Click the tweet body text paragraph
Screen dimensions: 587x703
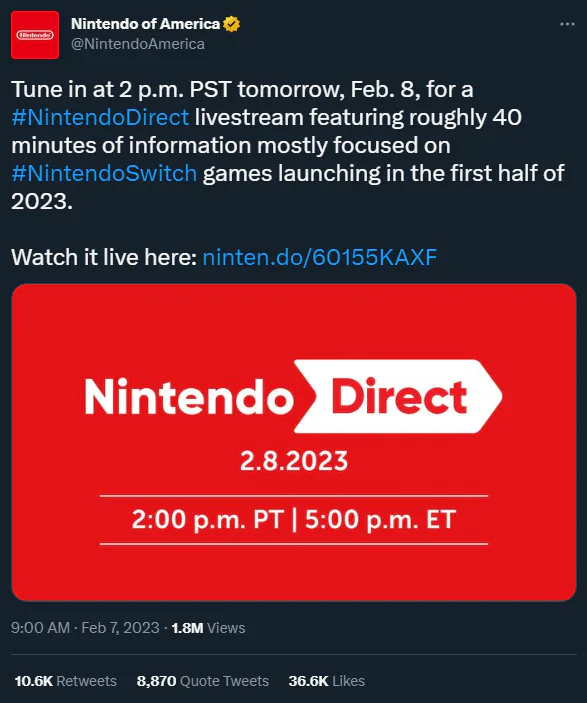[x=287, y=145]
